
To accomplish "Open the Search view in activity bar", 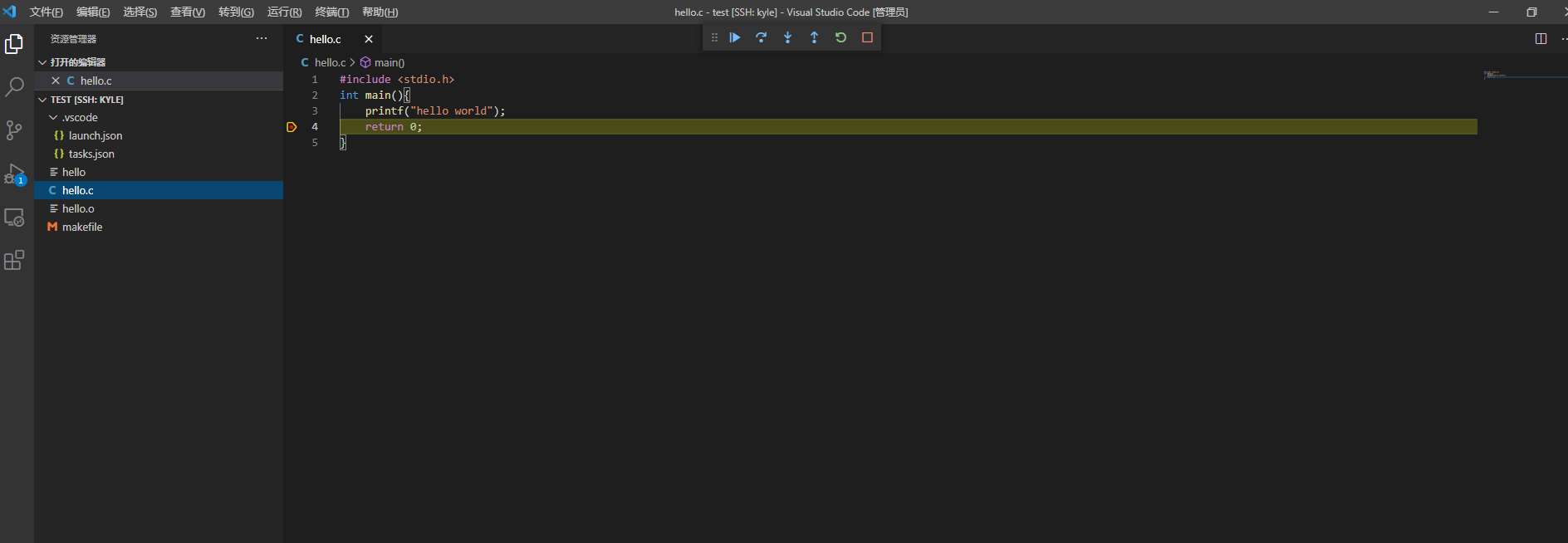I will pos(14,86).
